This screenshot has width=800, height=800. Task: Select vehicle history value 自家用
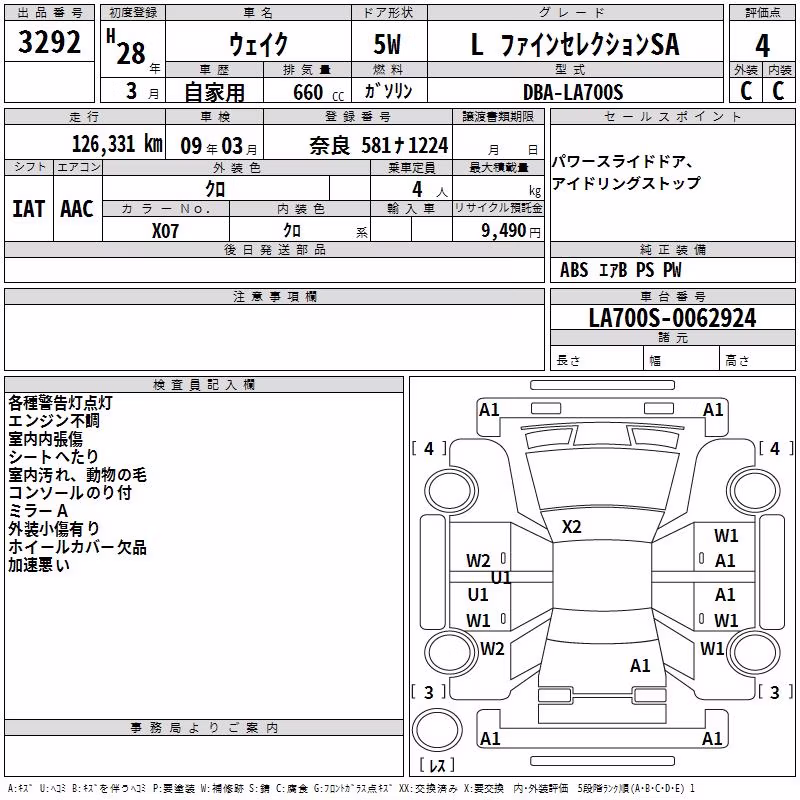pos(214,92)
